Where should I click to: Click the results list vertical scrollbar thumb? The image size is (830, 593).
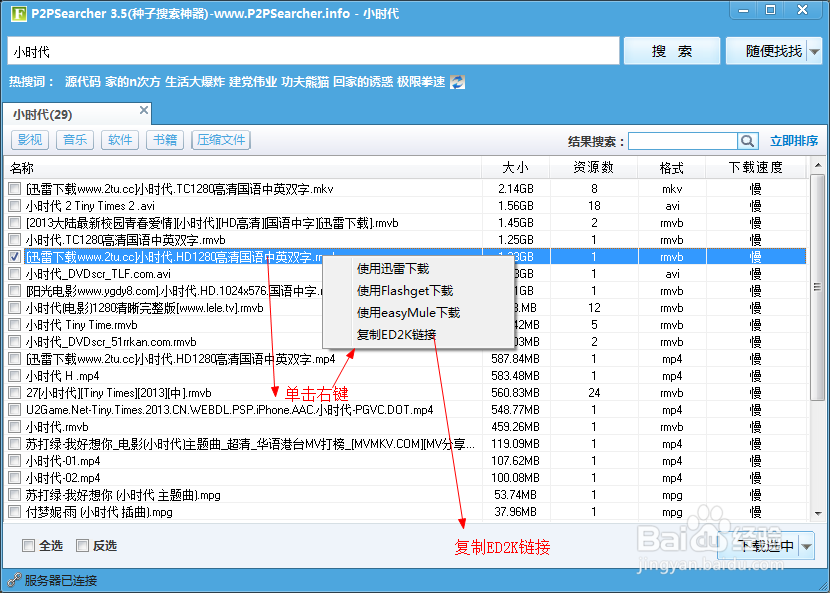point(817,287)
